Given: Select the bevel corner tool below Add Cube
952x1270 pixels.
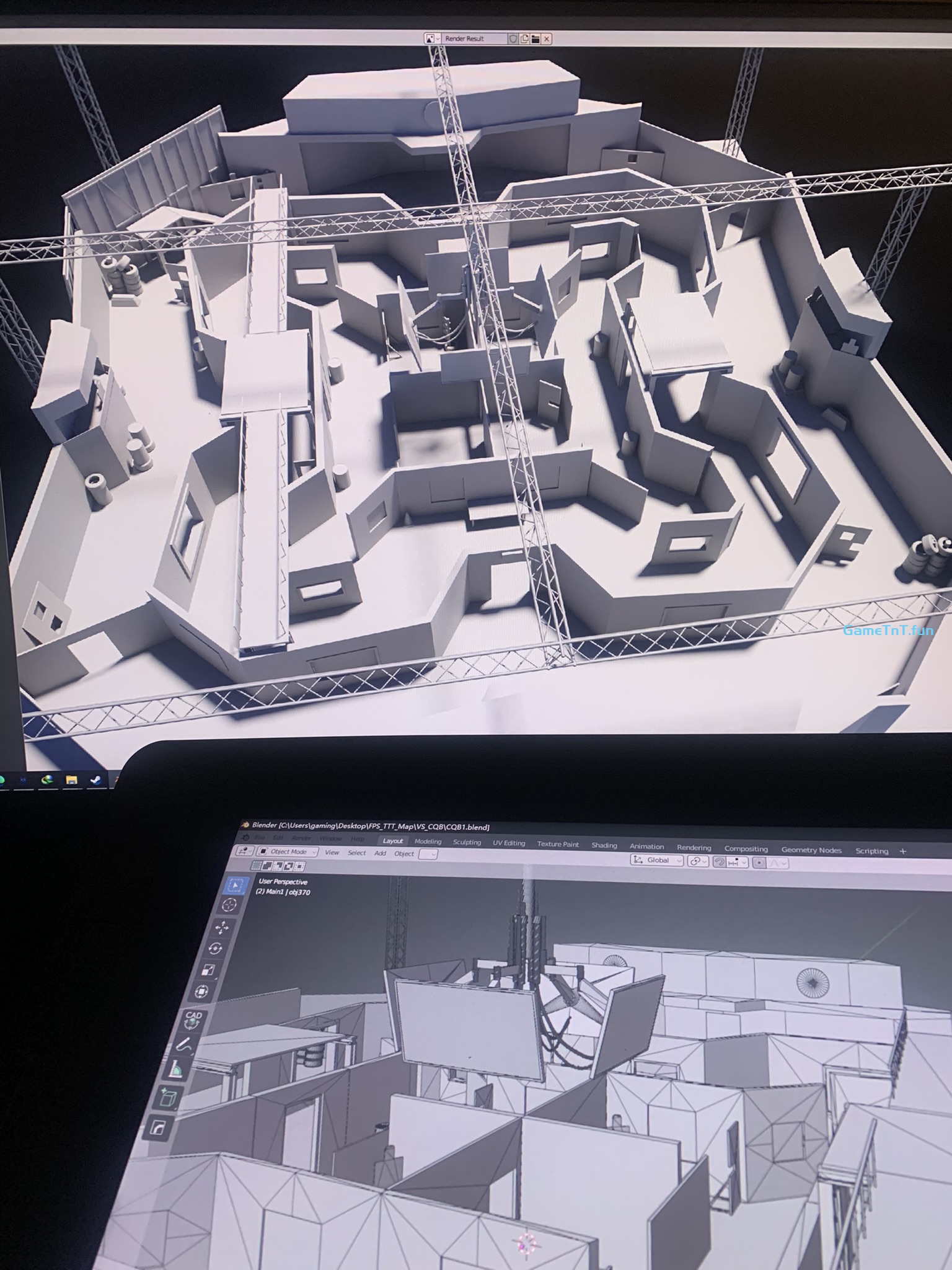Looking at the screenshot, I should [159, 1127].
